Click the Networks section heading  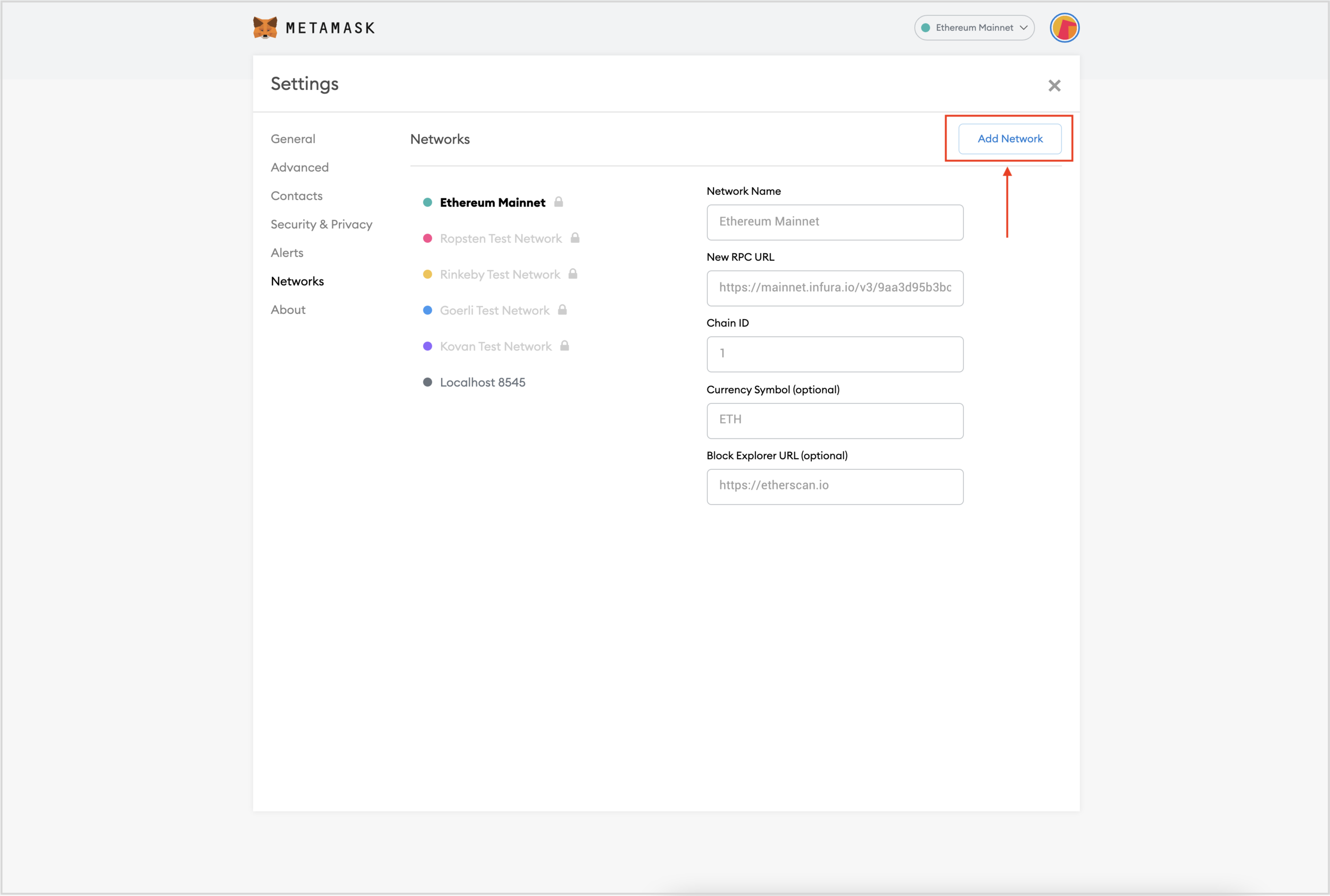point(440,139)
